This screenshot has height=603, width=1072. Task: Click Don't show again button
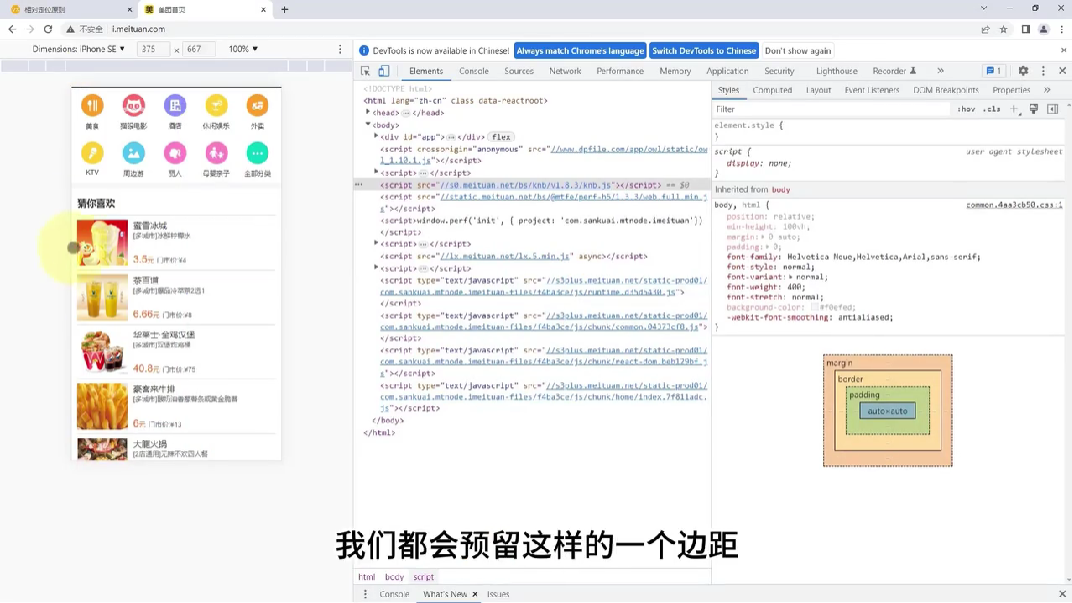coord(798,51)
